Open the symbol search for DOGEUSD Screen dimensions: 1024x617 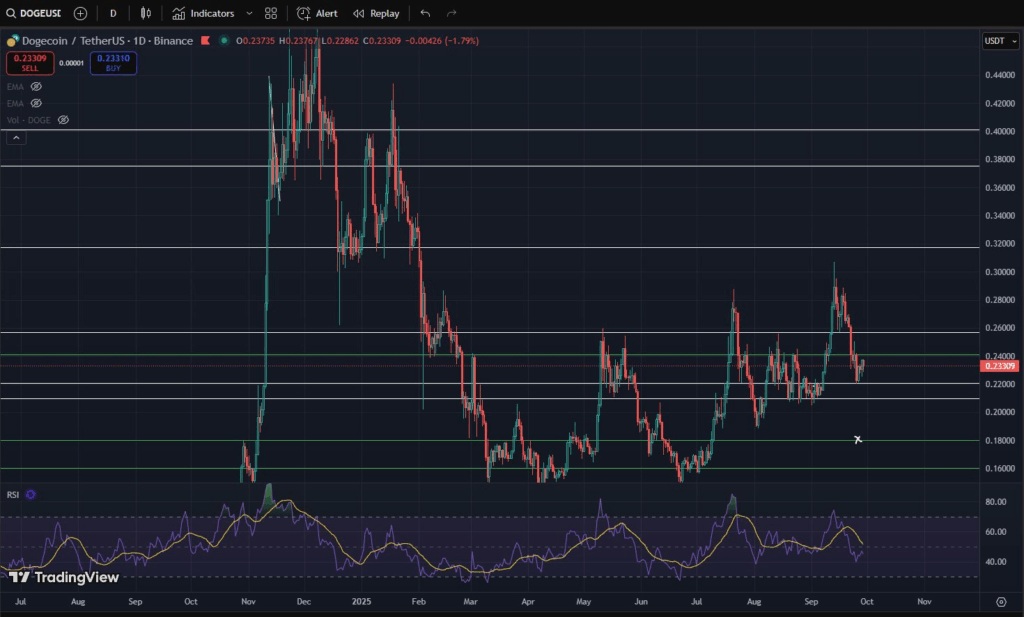(38, 13)
